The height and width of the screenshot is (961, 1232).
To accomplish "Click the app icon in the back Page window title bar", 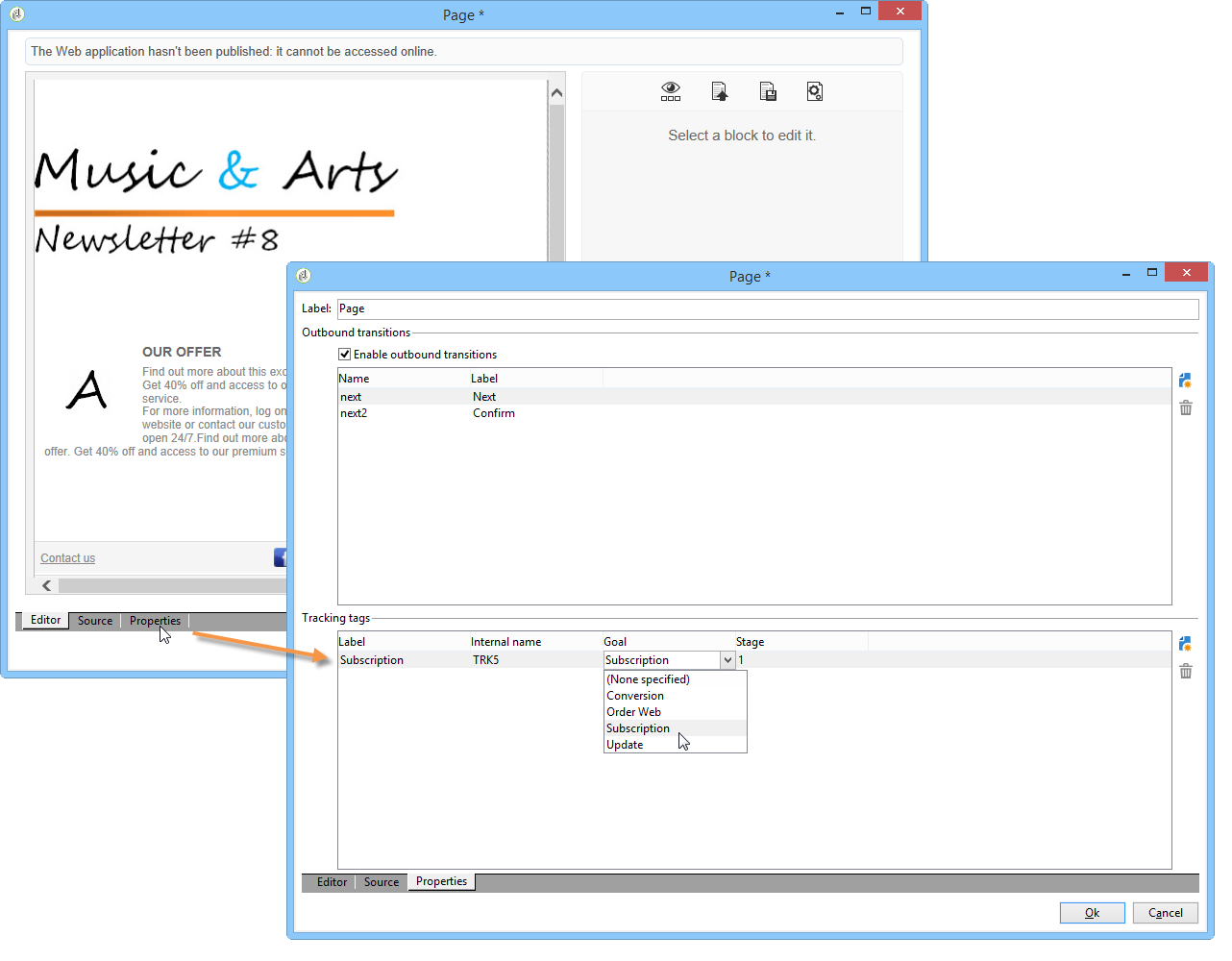I will (17, 14).
